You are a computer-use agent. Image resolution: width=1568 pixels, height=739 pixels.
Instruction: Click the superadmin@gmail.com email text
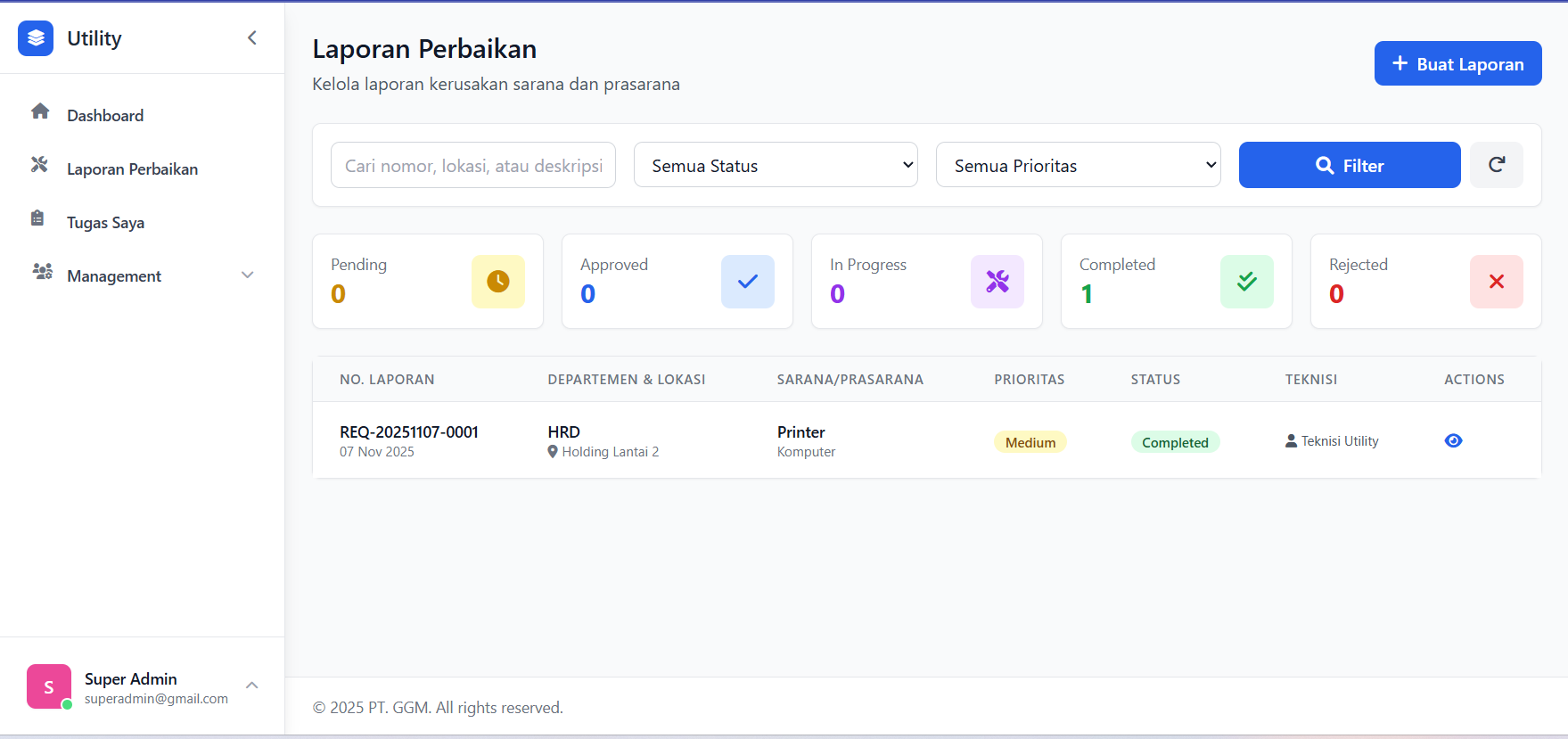tap(156, 699)
